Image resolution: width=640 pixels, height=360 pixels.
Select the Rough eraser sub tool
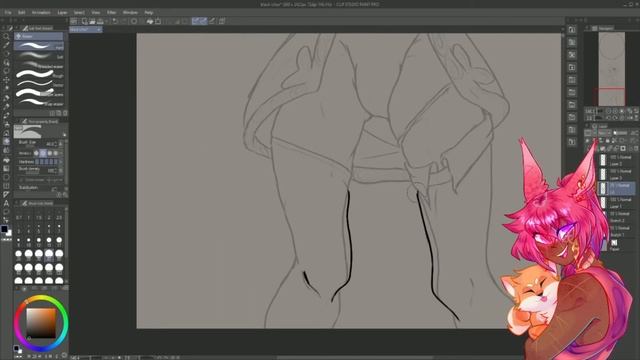point(39,74)
